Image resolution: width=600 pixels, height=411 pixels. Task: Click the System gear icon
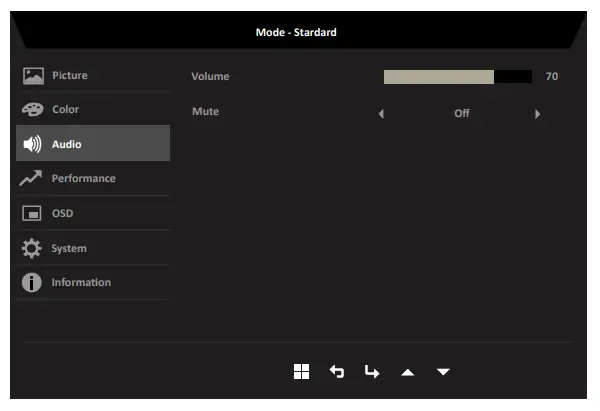(x=33, y=248)
